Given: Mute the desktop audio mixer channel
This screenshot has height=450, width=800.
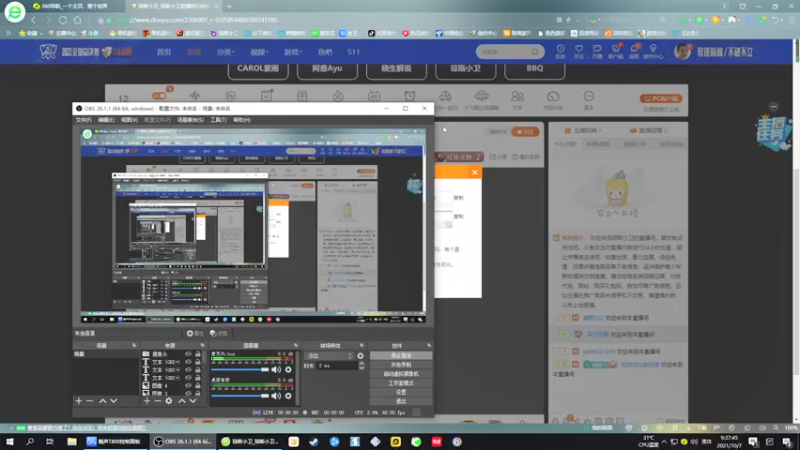Looking at the screenshot, I should tap(276, 395).
